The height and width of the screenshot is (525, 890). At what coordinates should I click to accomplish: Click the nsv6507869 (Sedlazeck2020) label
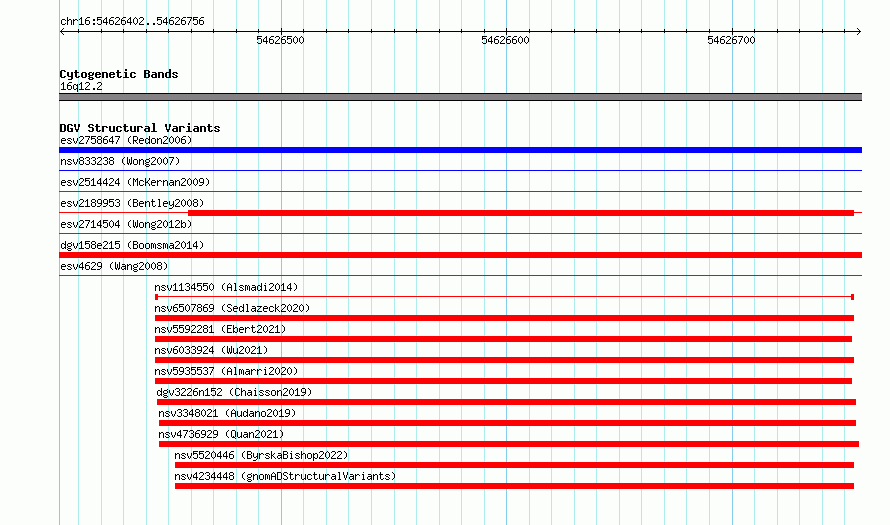(232, 308)
